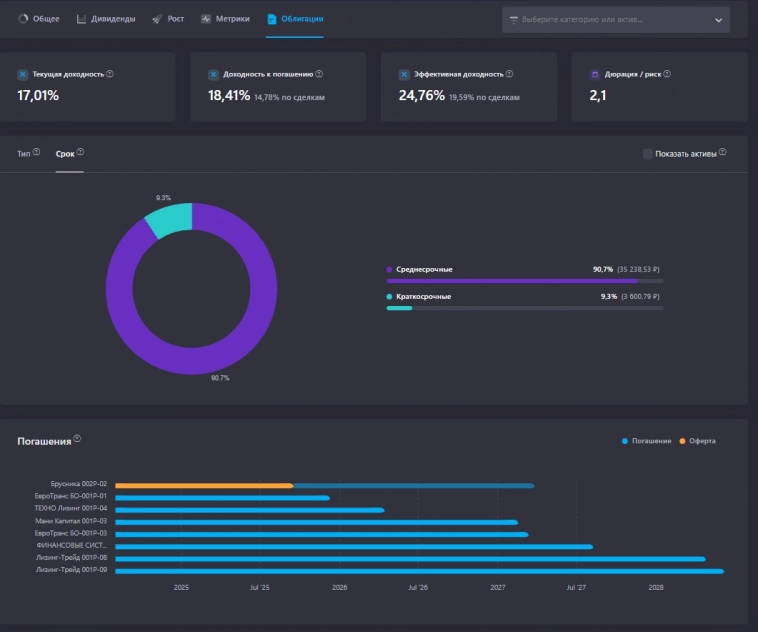This screenshot has height=632, width=758.
Task: Toggle the Погашение legend series
Action: pos(646,441)
